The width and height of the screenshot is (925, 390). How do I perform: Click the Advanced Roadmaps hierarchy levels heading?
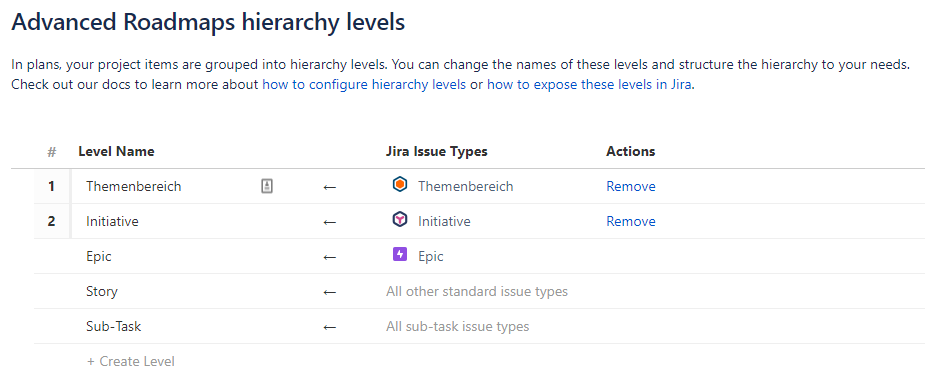(x=208, y=22)
